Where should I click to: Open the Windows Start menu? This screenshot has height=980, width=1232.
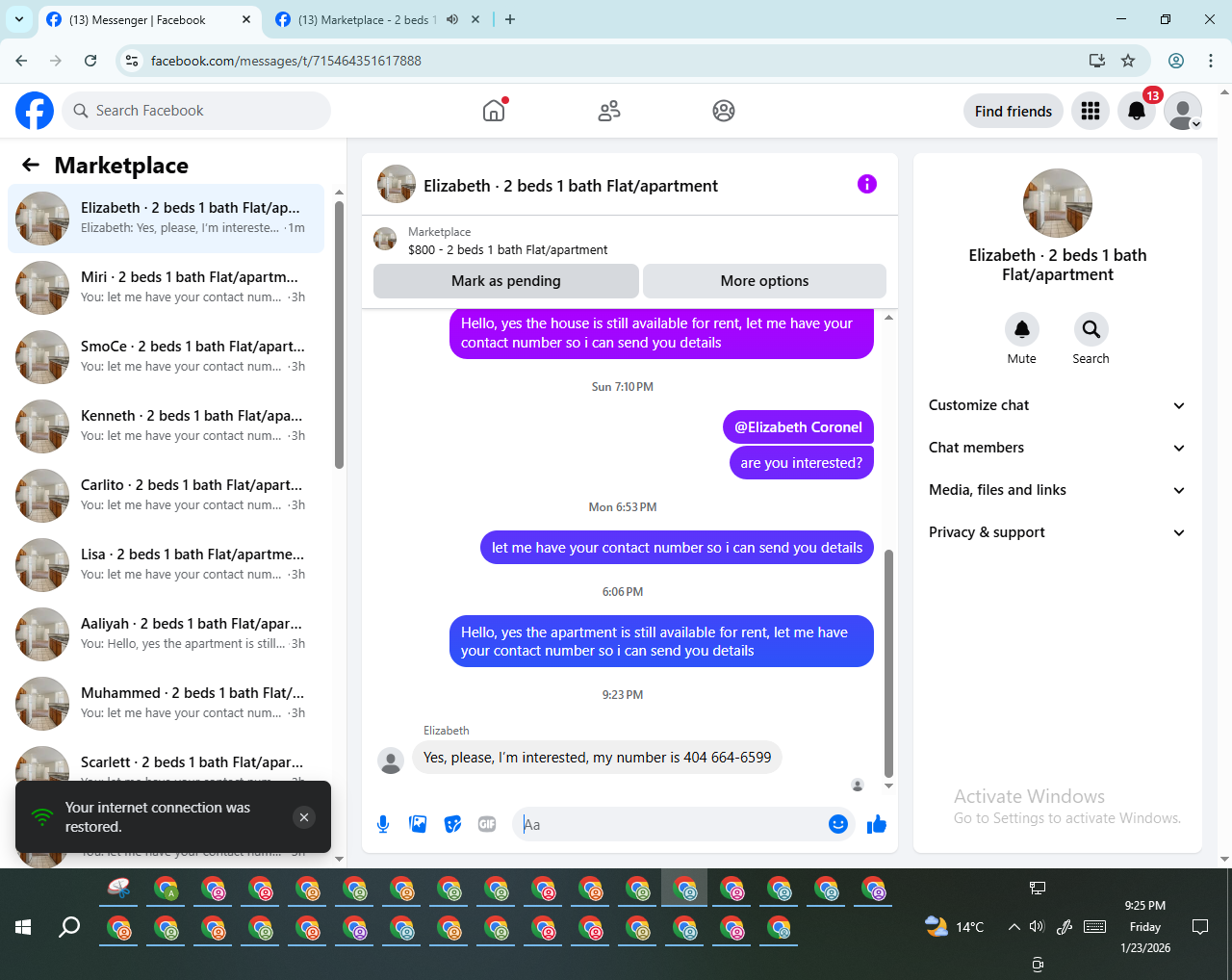coord(23,927)
